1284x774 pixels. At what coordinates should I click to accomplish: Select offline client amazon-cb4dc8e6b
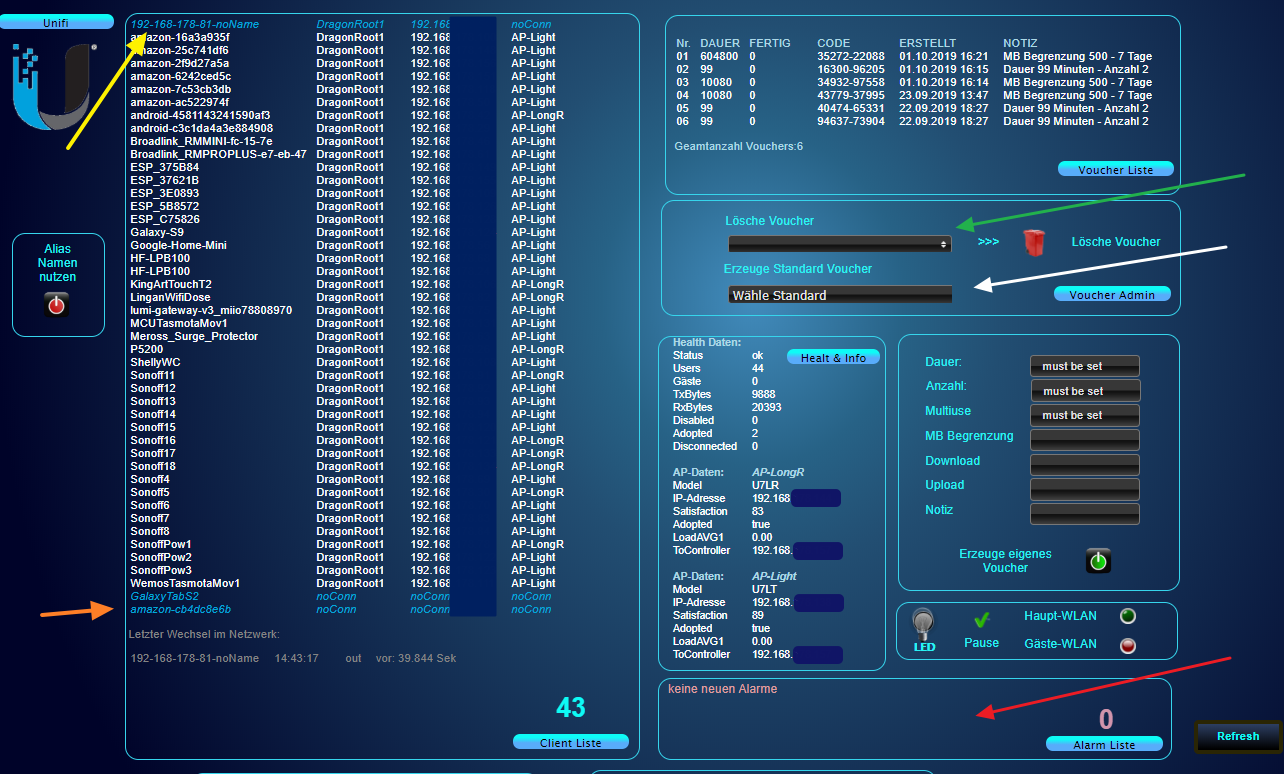click(x=180, y=609)
